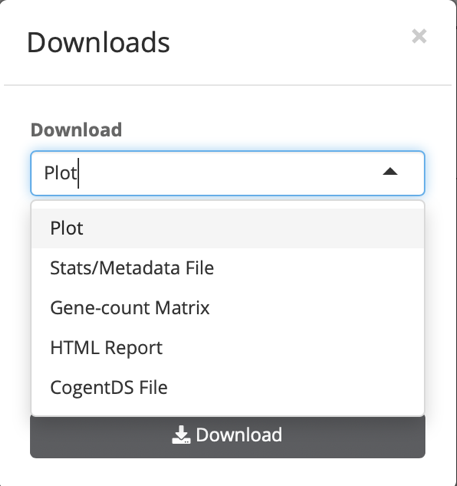Choose the CogentDS File option
This screenshot has height=486, width=457.
[x=228, y=387]
